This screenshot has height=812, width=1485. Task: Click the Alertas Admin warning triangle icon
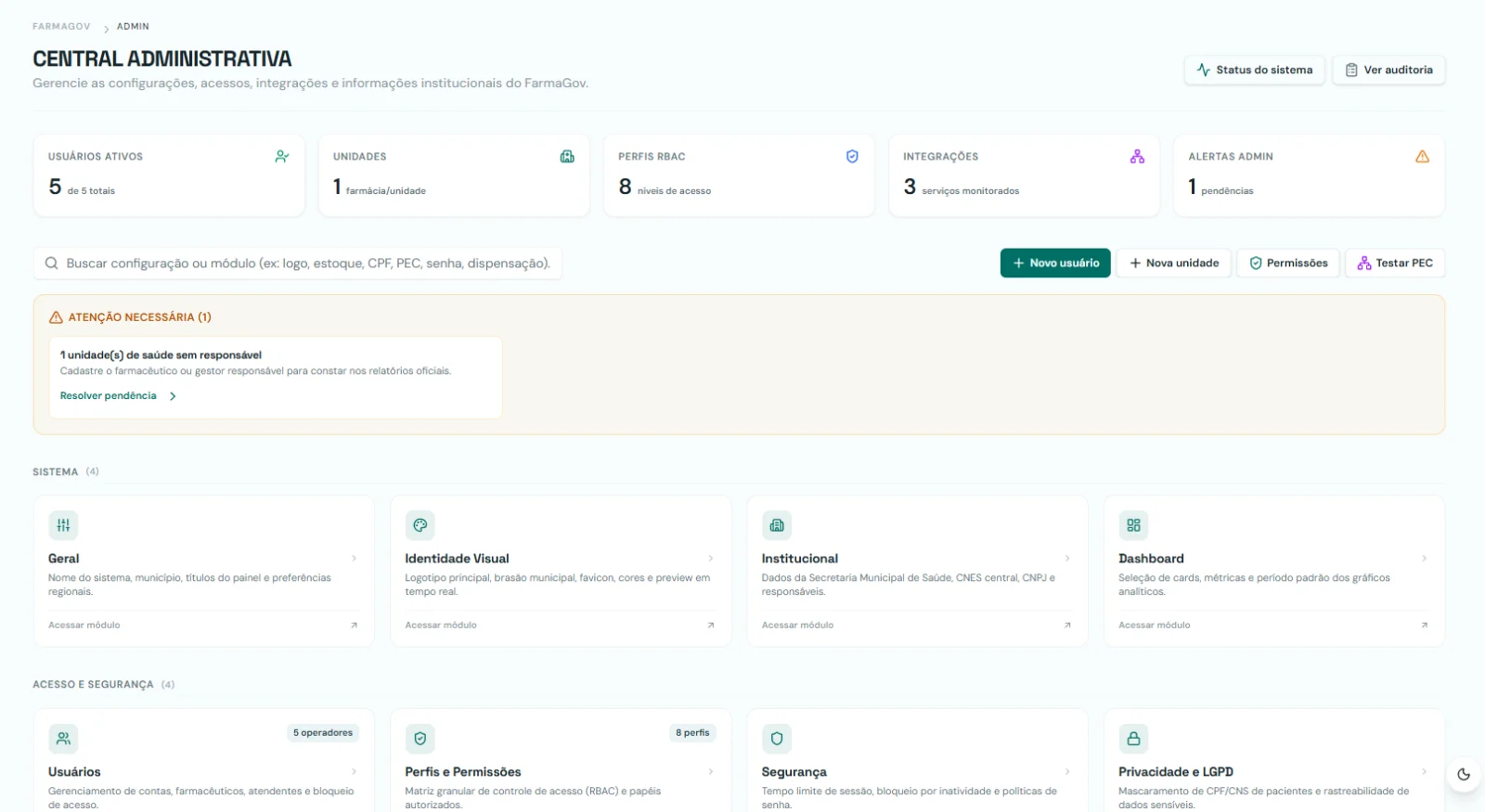click(x=1422, y=157)
